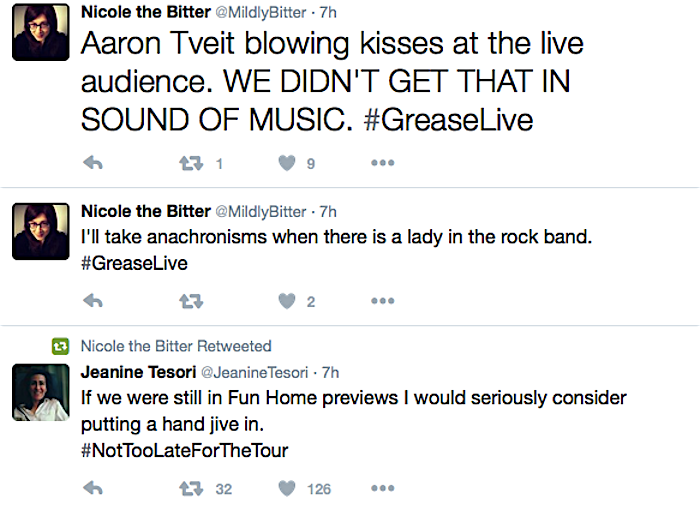This screenshot has width=700, height=510.
Task: Open more options on Aaron Tveit tweet
Action: coord(383,163)
